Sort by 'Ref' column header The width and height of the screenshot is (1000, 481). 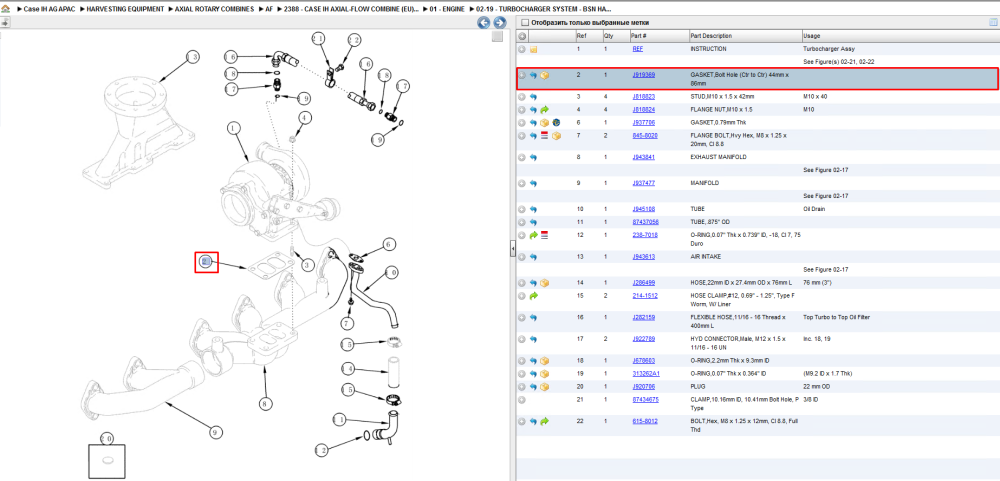pos(588,36)
